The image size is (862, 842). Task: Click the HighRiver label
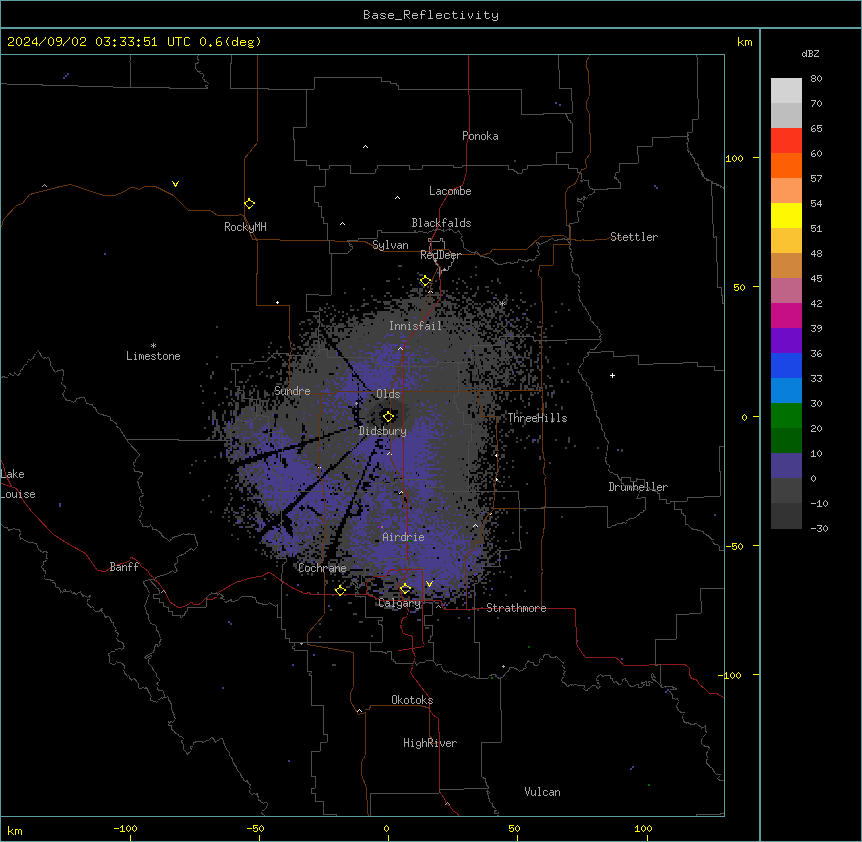pos(430,743)
